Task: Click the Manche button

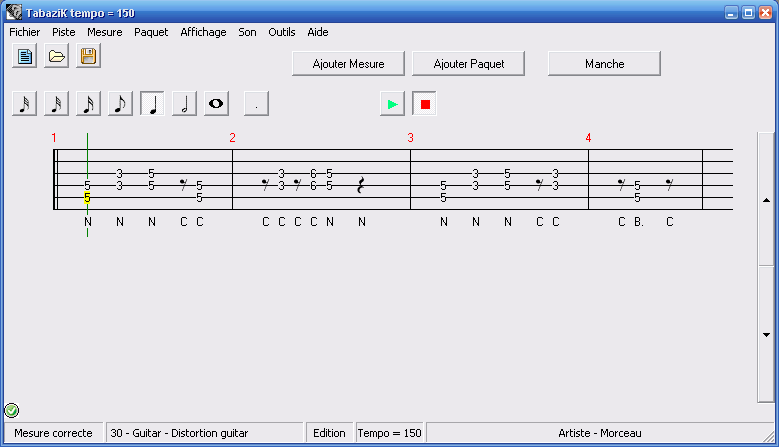Action: (x=604, y=64)
